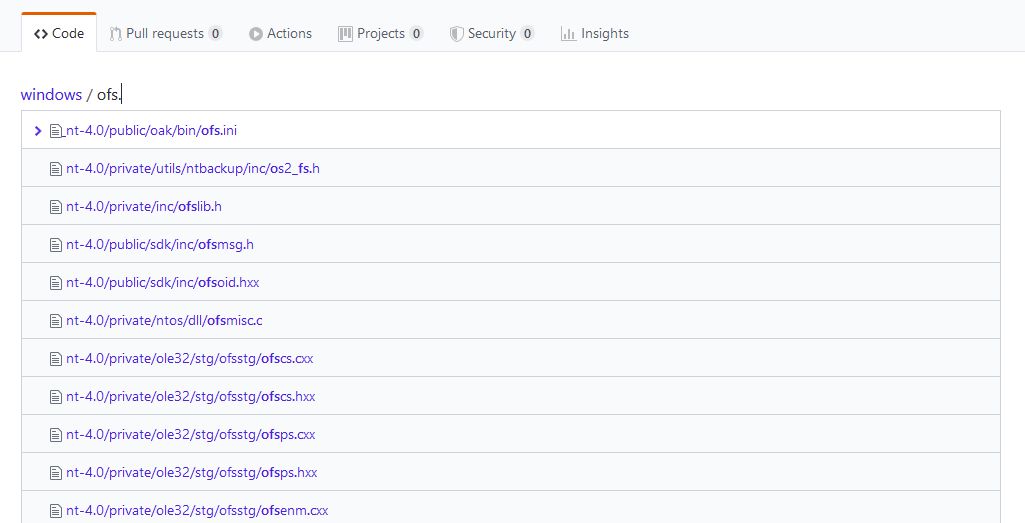The width and height of the screenshot is (1025, 523).
Task: Click the chevron arrow beside ofs.ini result
Action: pos(38,131)
